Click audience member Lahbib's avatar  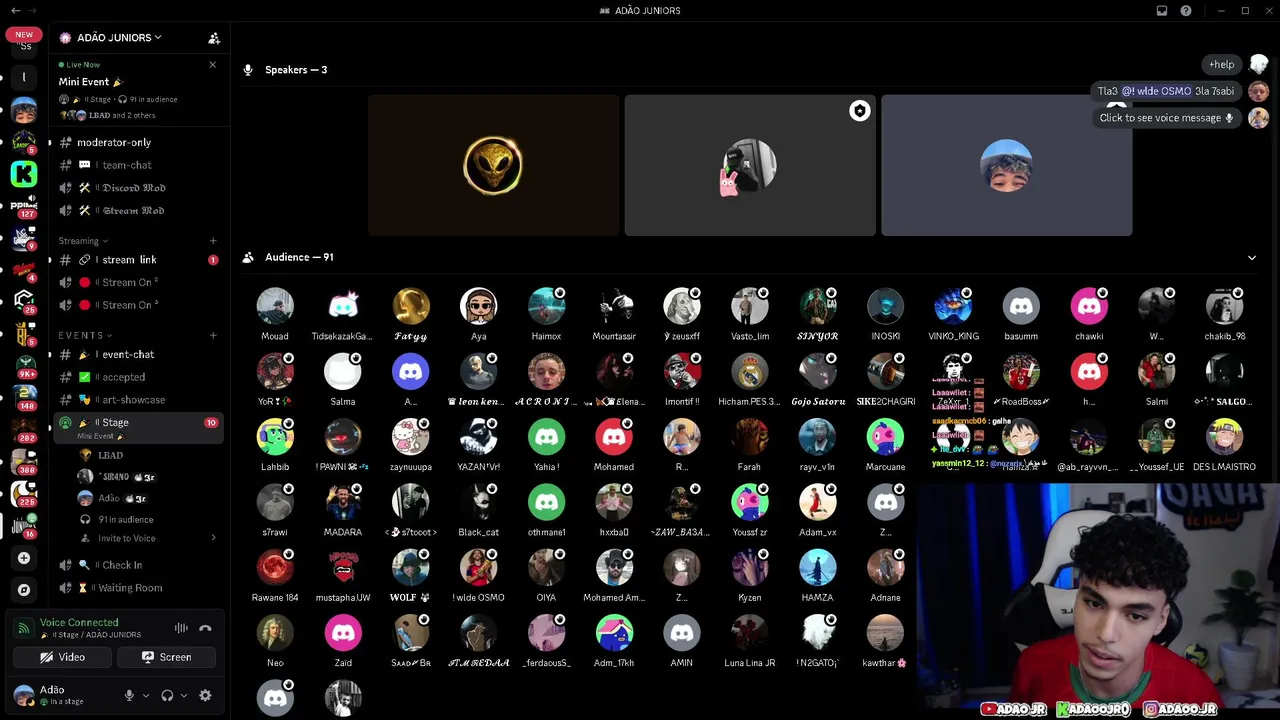coord(275,438)
